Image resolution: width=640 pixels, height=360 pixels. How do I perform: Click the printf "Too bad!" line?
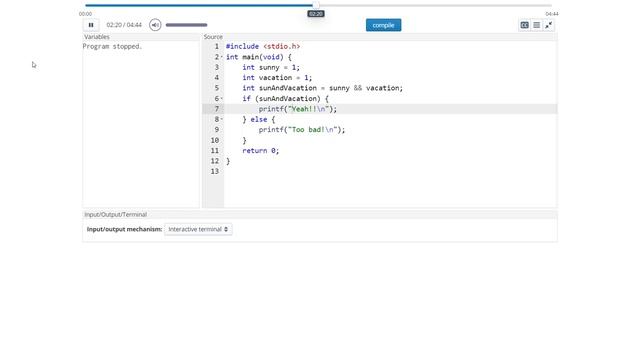click(x=302, y=130)
